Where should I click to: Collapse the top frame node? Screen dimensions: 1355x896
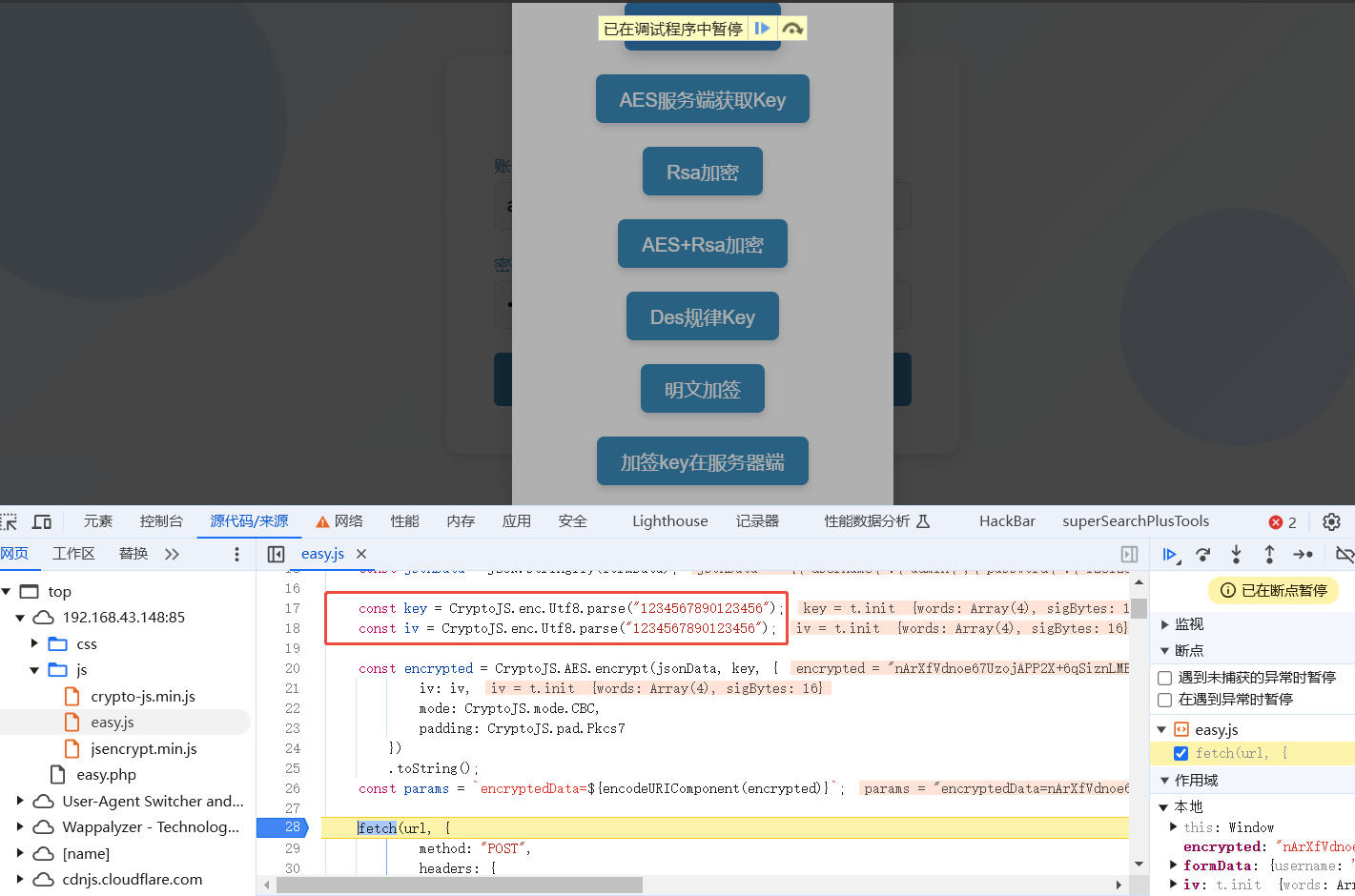pos(7,592)
